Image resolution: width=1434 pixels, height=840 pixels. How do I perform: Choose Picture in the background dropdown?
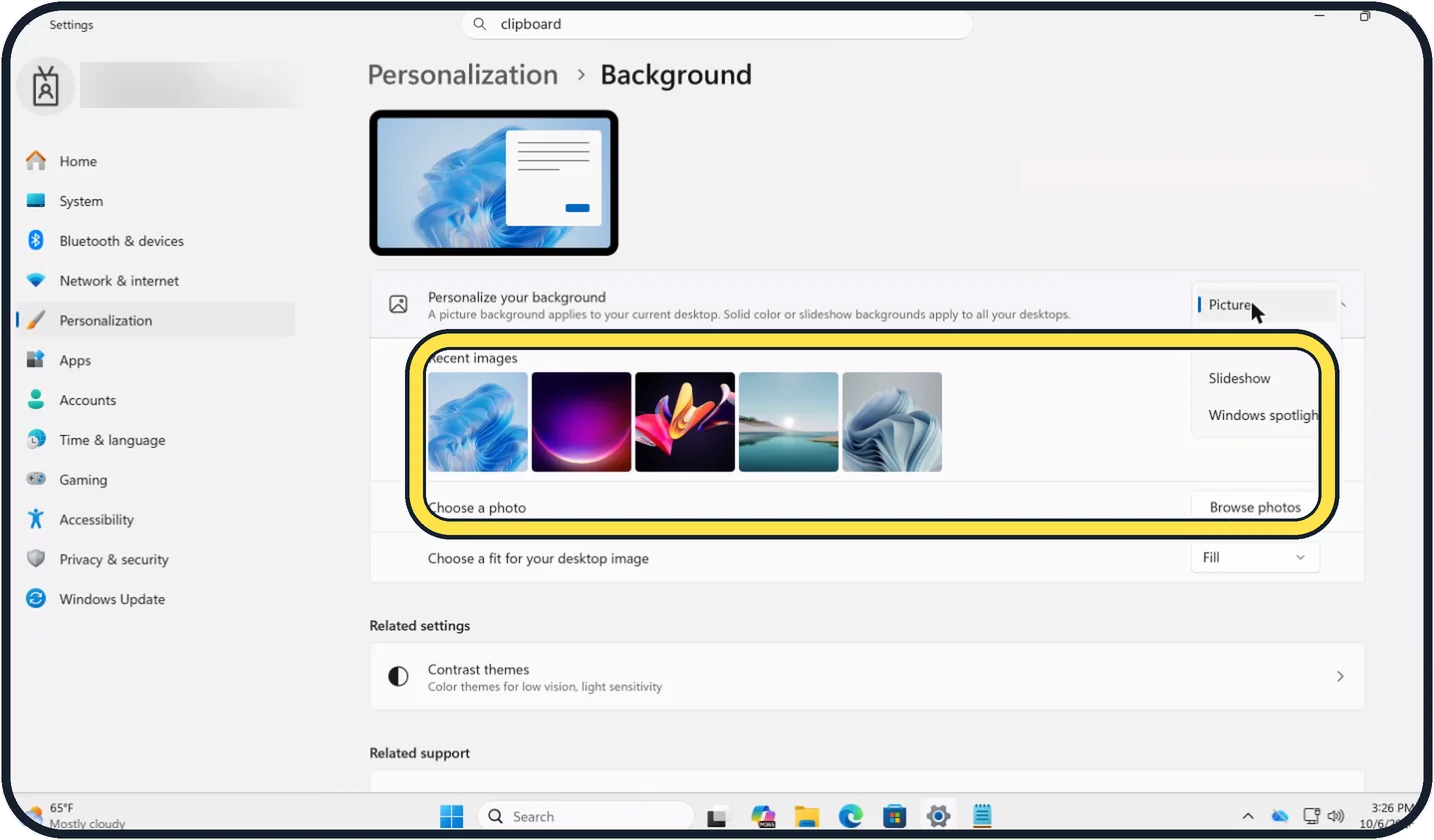[x=1266, y=305]
